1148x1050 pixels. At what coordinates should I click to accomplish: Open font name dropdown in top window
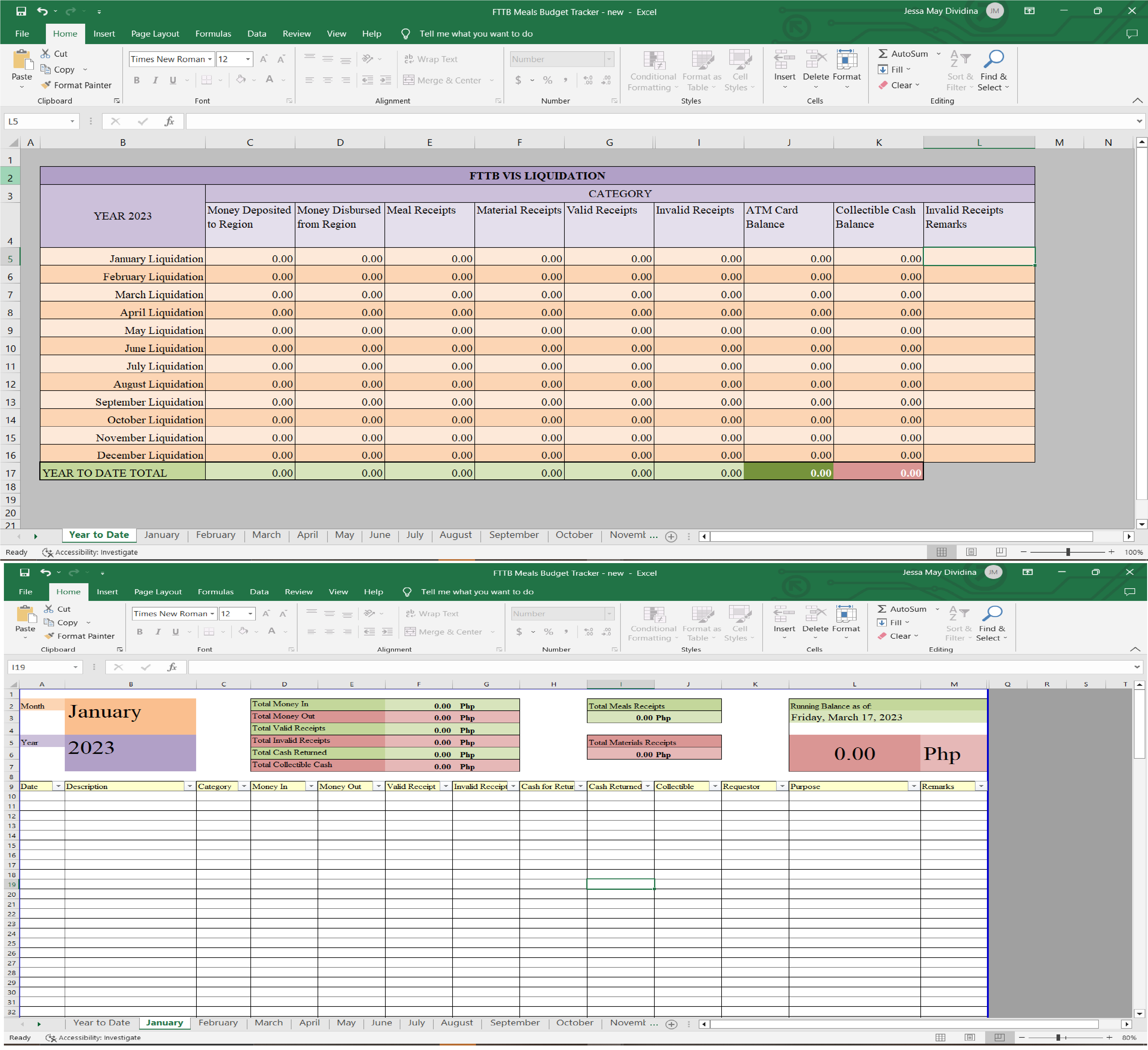click(x=210, y=59)
